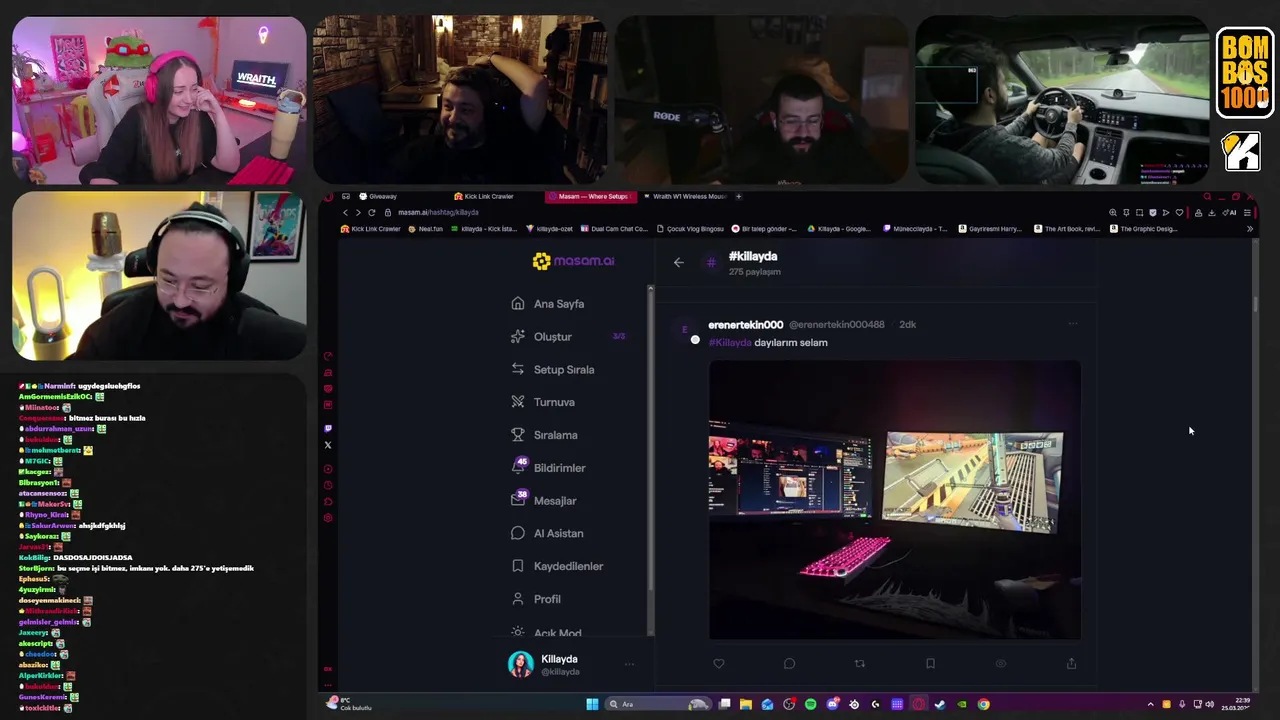
Task: Click the page zoom magnifier icon
Action: pyautogui.click(x=1113, y=212)
